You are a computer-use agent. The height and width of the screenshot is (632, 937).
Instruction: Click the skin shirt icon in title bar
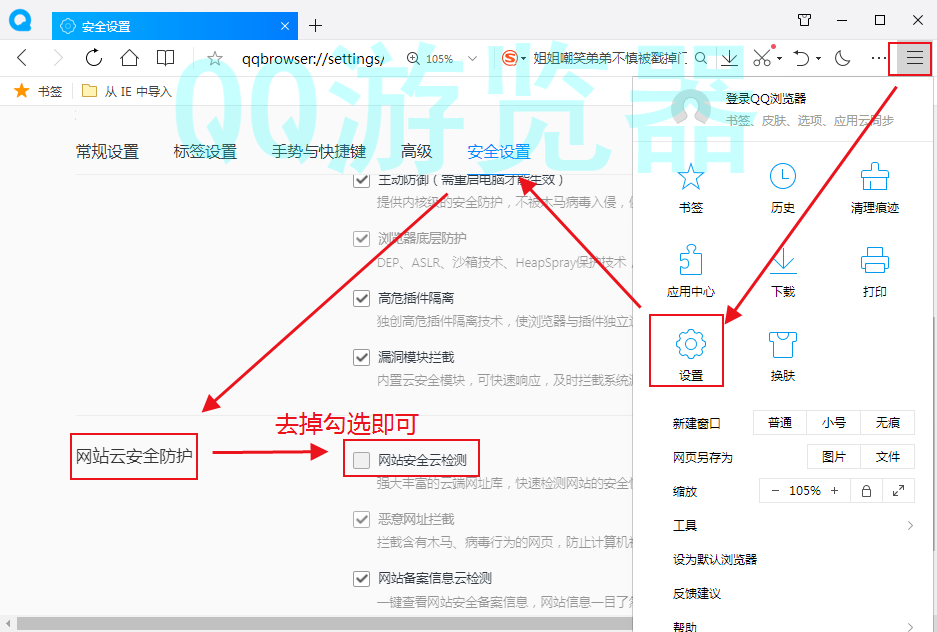point(804,20)
